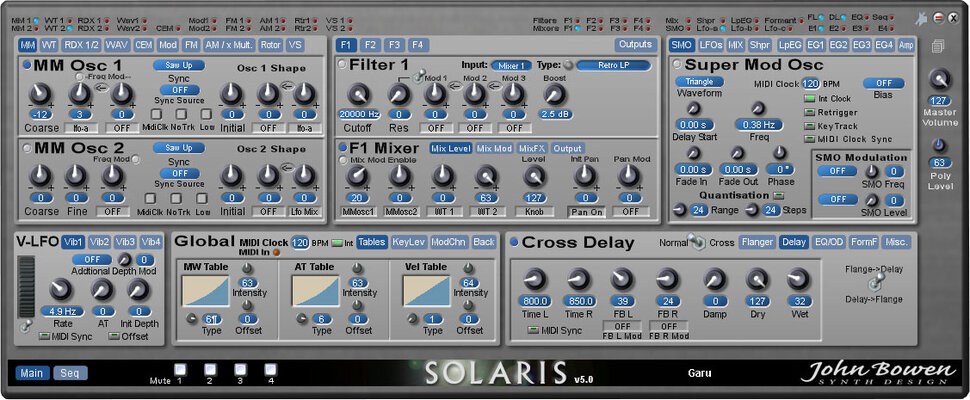Click the Master Volume knob

point(940,80)
